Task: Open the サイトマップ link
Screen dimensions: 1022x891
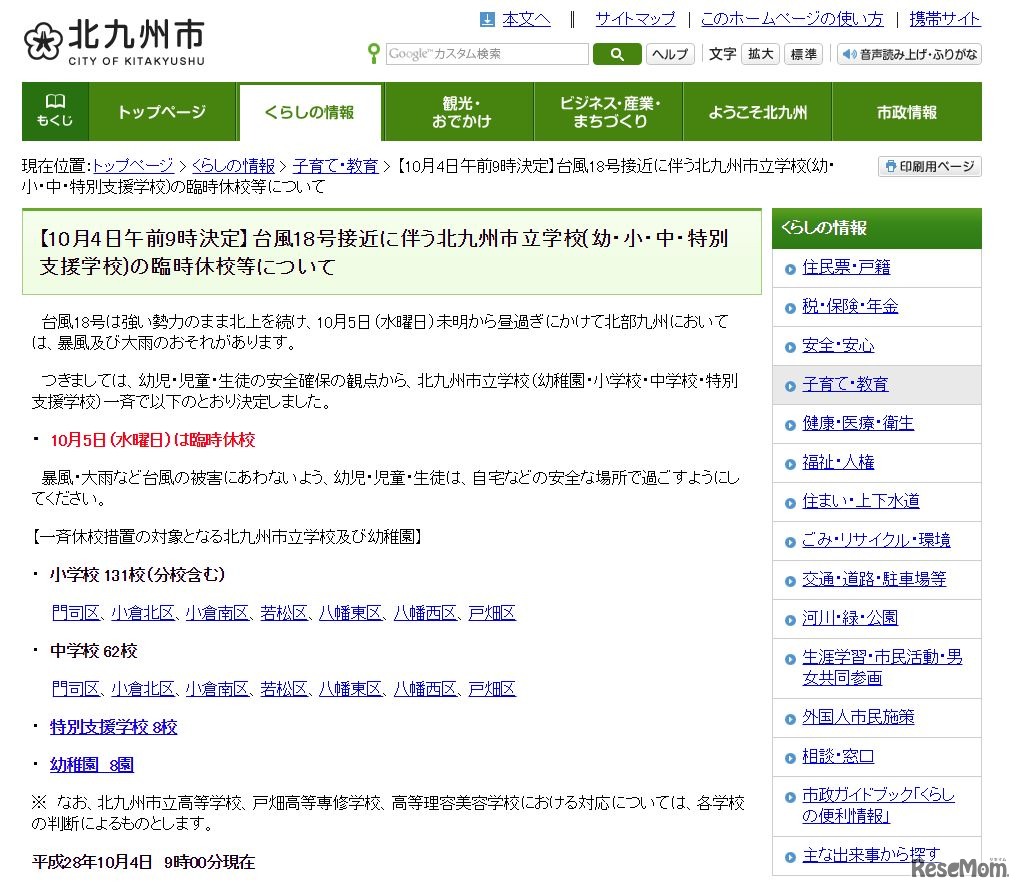Action: [x=634, y=18]
